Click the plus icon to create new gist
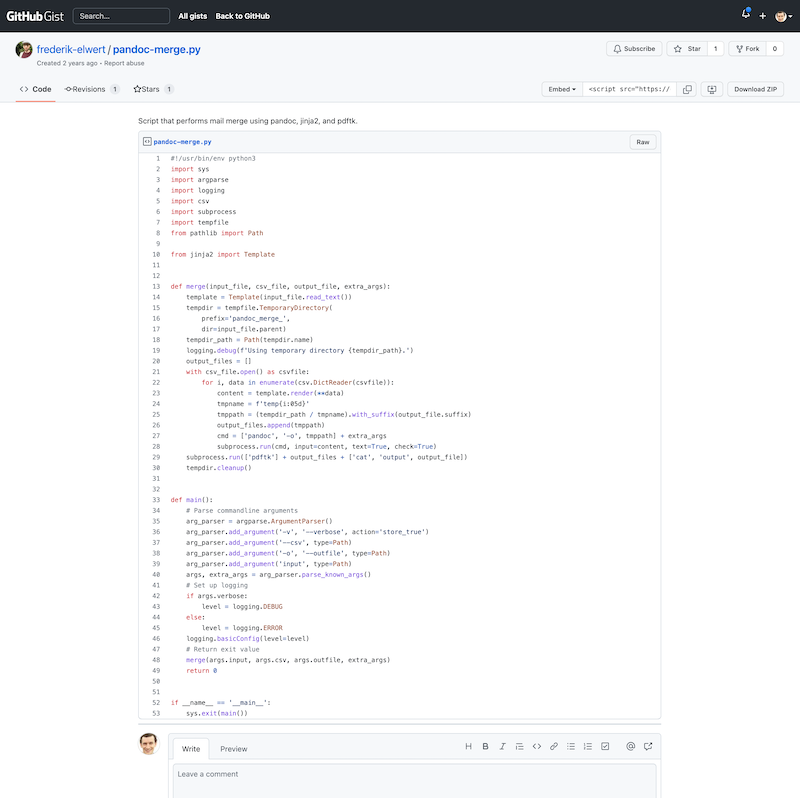The image size is (800, 798). [x=763, y=16]
